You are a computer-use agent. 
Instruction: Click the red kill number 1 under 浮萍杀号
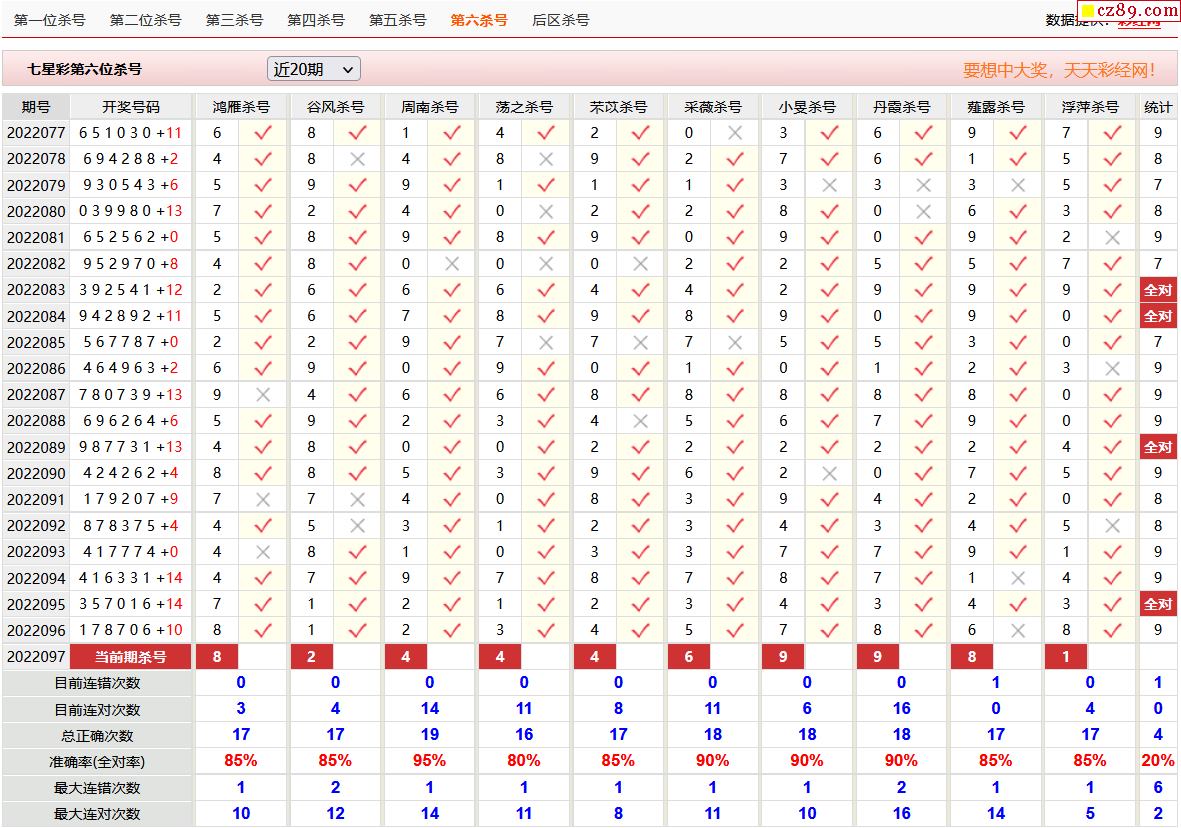(1066, 657)
